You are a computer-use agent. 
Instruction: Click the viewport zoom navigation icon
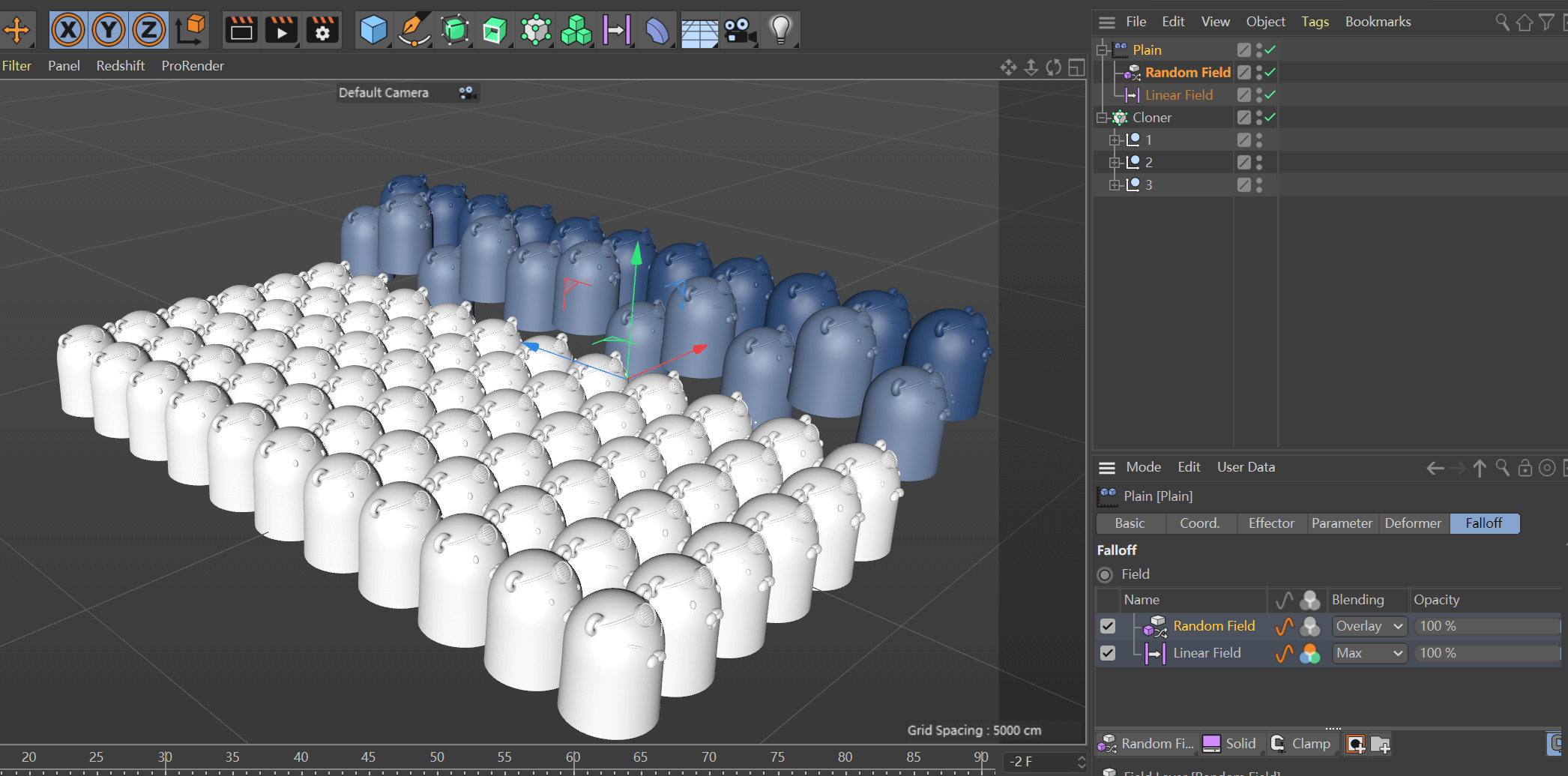pyautogui.click(x=1031, y=67)
